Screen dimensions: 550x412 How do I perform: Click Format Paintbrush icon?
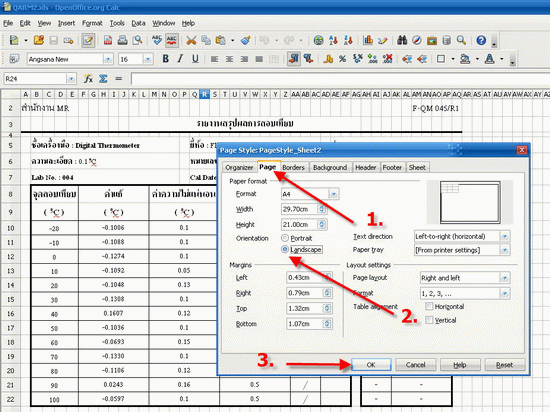coord(245,40)
